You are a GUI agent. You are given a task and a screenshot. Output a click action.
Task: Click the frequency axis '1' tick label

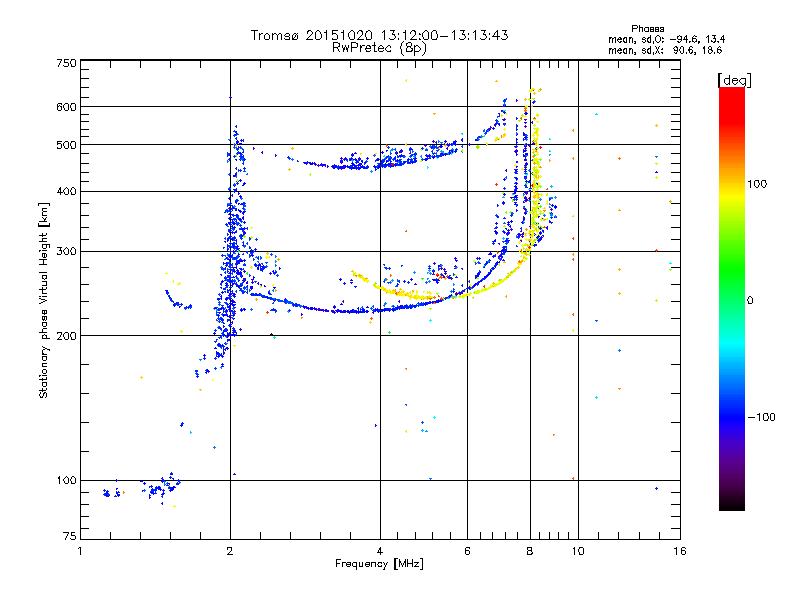click(x=80, y=551)
